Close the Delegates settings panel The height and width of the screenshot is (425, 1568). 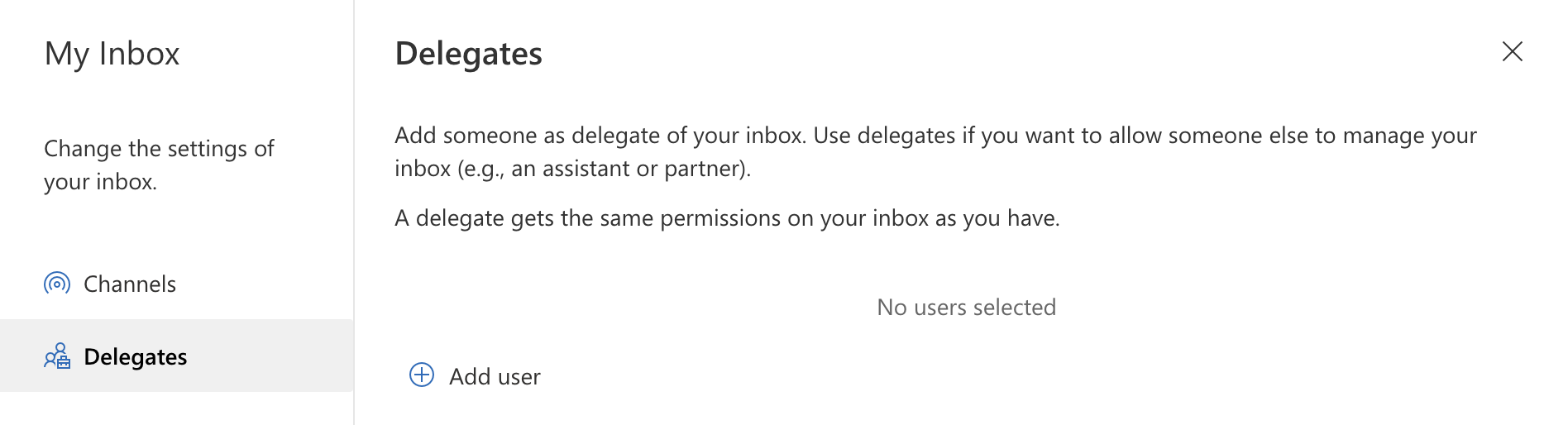coord(1512,51)
